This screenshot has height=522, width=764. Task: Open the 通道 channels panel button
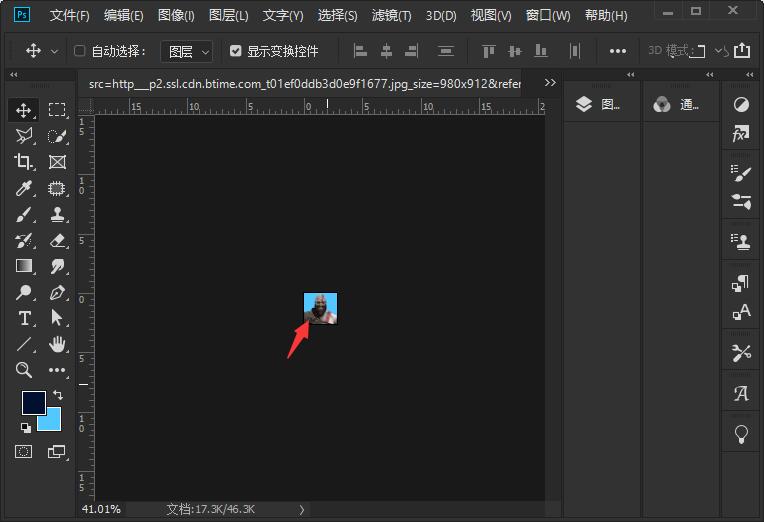677,104
